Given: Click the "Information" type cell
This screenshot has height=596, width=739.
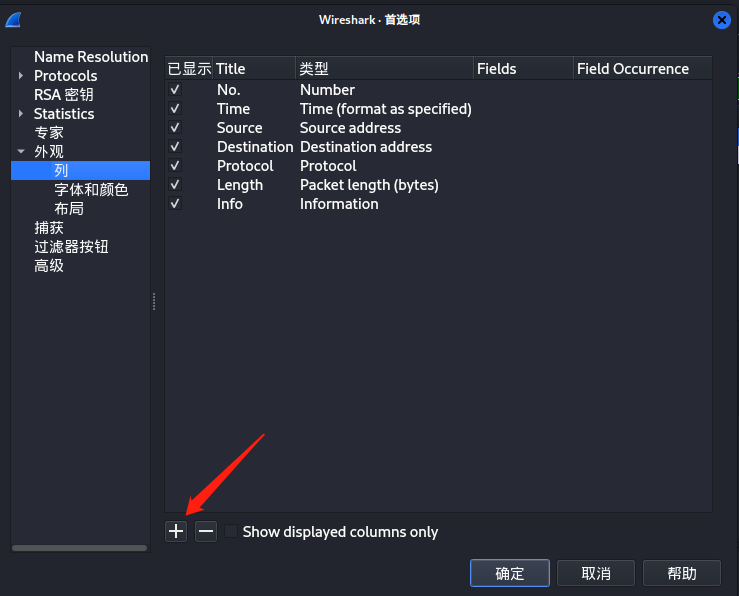Looking at the screenshot, I should 339,204.
